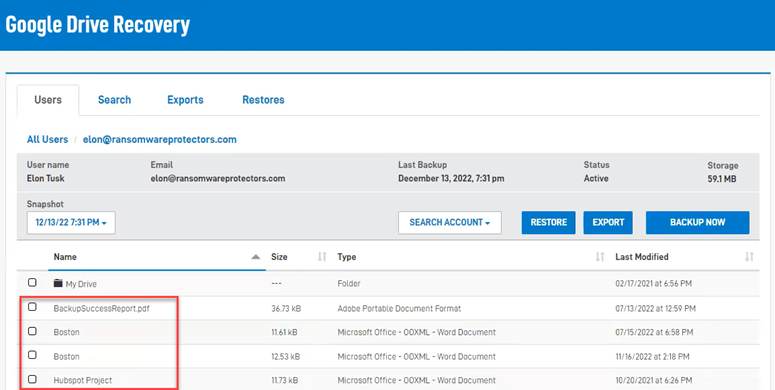775x390 pixels.
Task: Click the 59.1 MB storage value
Action: 722,179
